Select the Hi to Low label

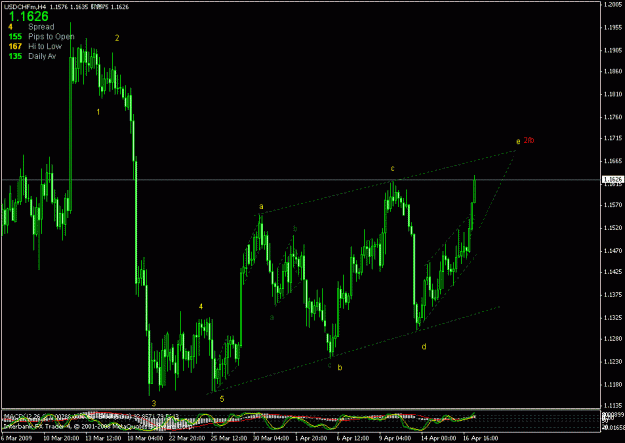(45, 47)
